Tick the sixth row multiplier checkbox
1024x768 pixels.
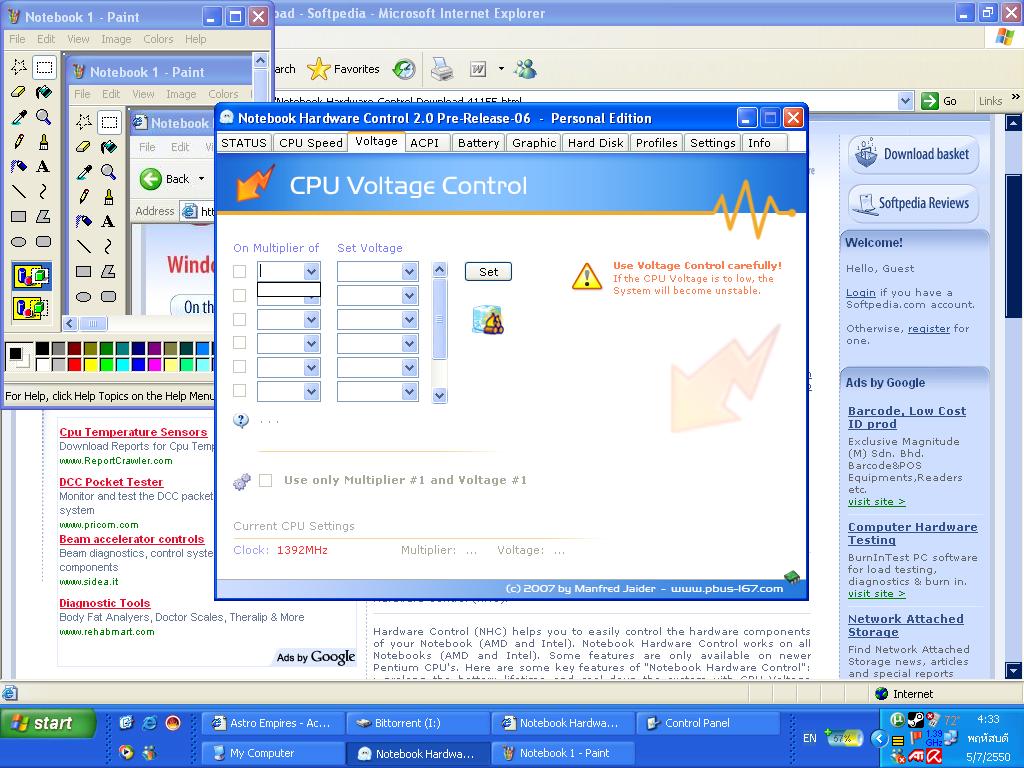(x=240, y=391)
